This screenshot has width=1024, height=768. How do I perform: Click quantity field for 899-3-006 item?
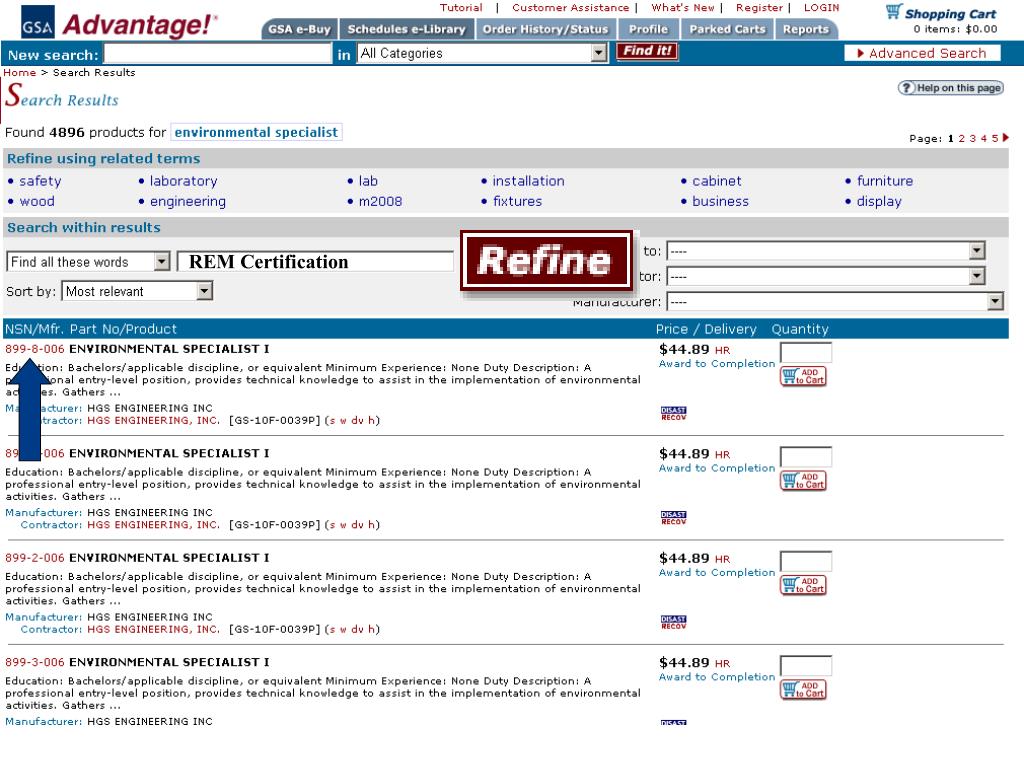(806, 666)
